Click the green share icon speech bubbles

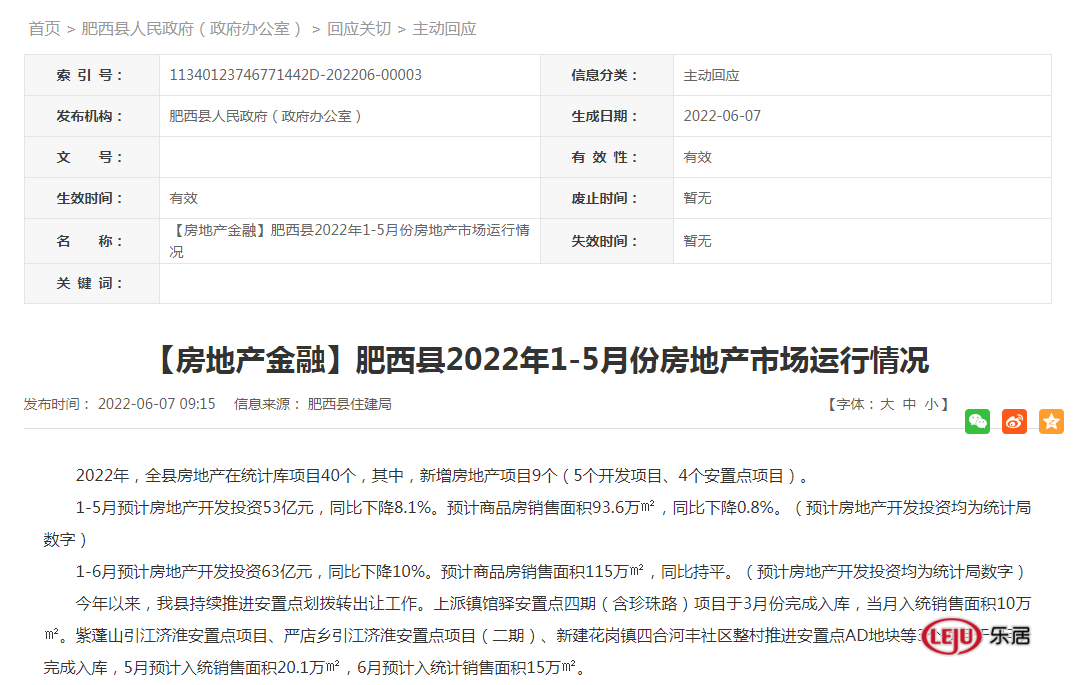tap(977, 421)
